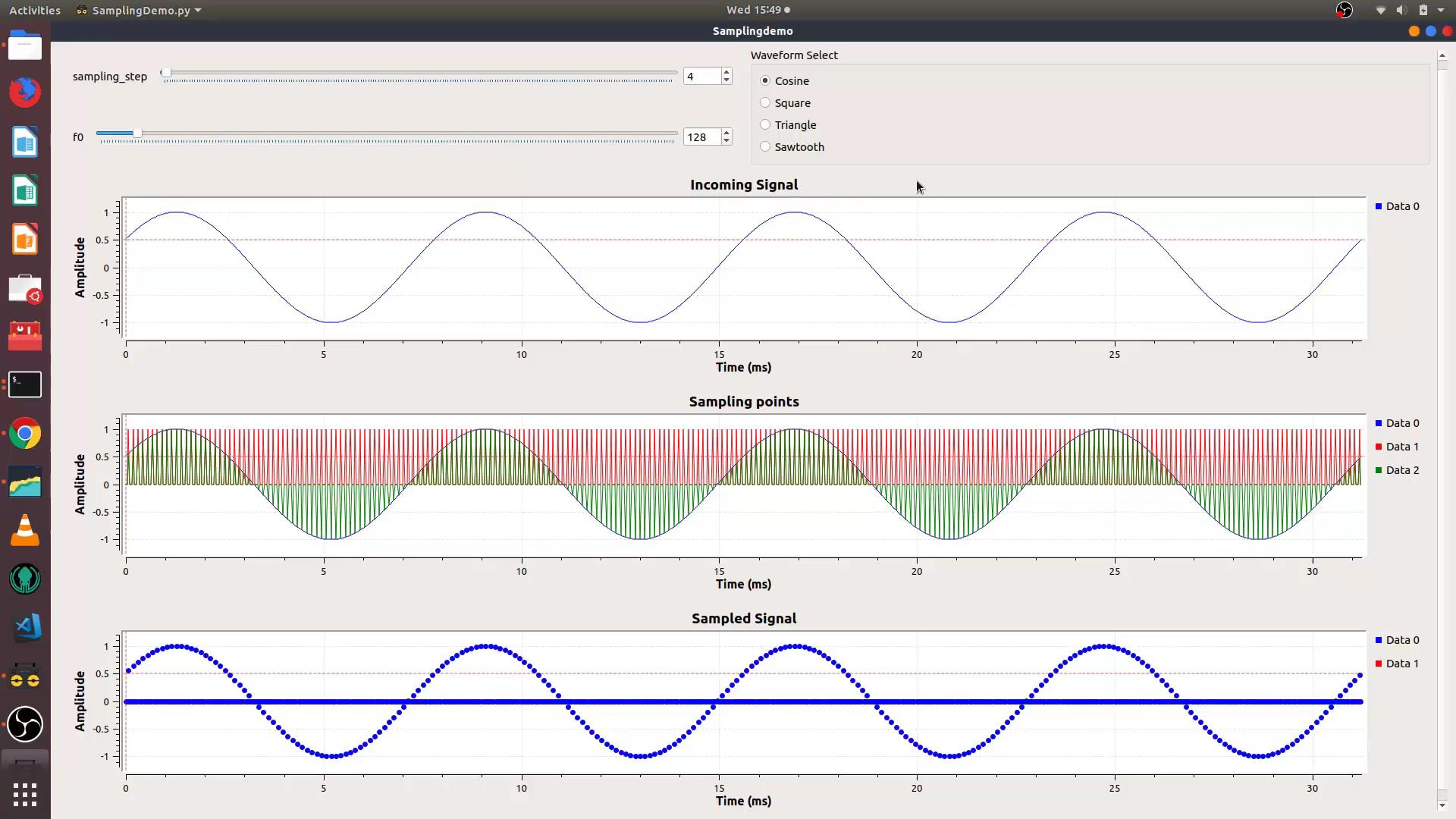This screenshot has width=1456, height=819.
Task: Open OBS Studio from the dock
Action: tap(25, 724)
